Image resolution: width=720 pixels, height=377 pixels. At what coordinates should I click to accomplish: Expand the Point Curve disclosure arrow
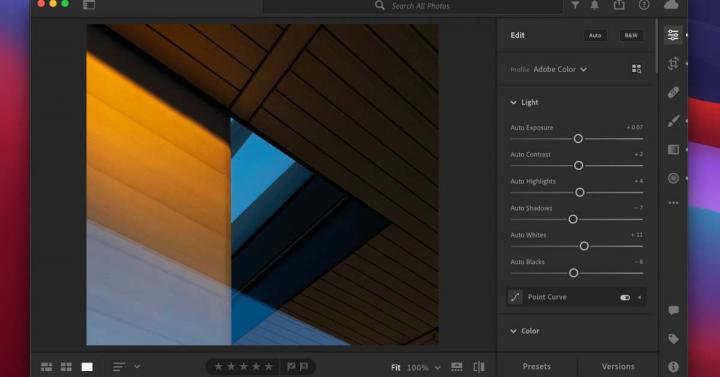[x=640, y=298]
